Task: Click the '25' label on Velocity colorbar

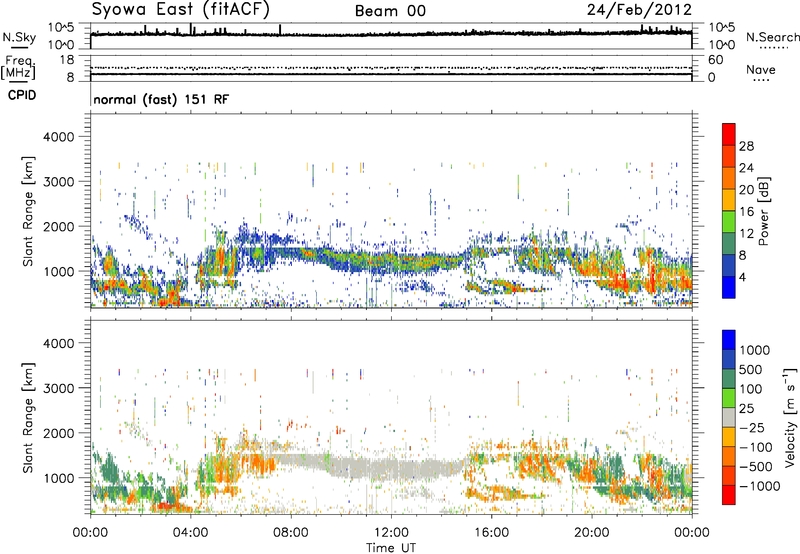Action: click(747, 409)
